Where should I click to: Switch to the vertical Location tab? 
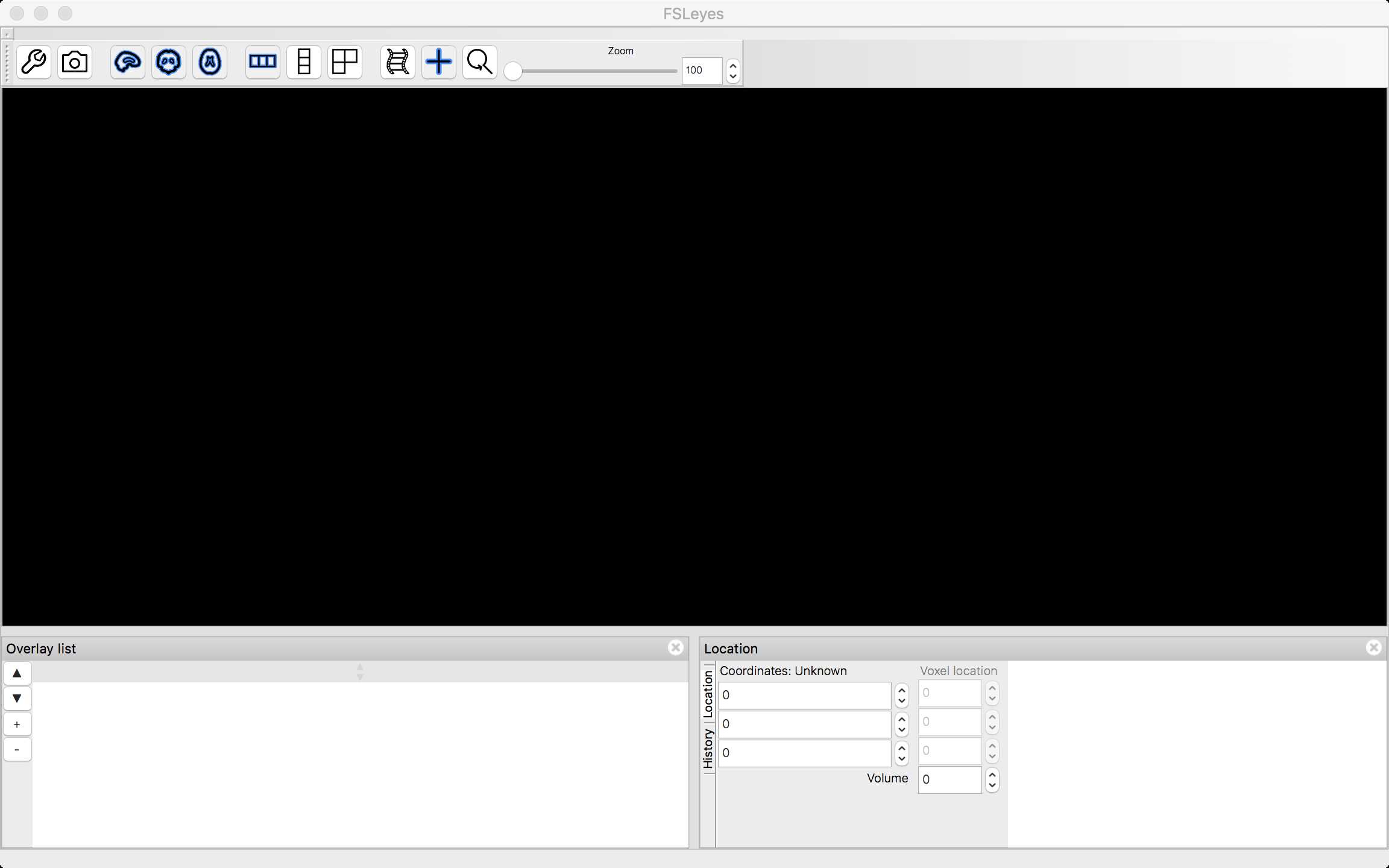(708, 693)
